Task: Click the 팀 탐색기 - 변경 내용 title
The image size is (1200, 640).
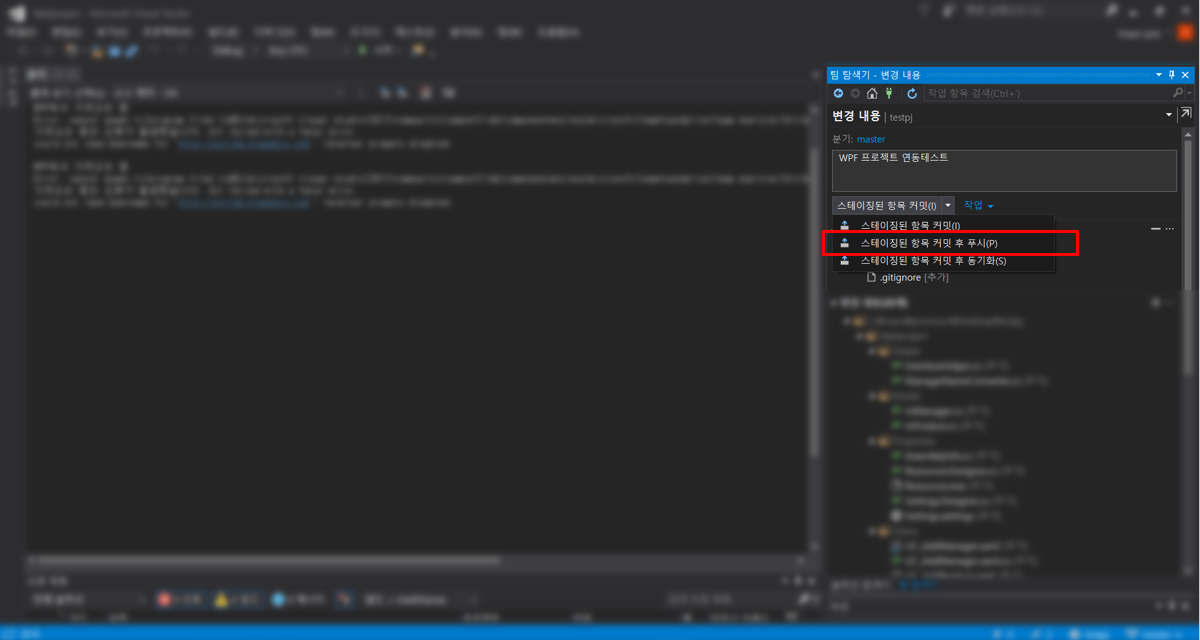Action: (876, 75)
